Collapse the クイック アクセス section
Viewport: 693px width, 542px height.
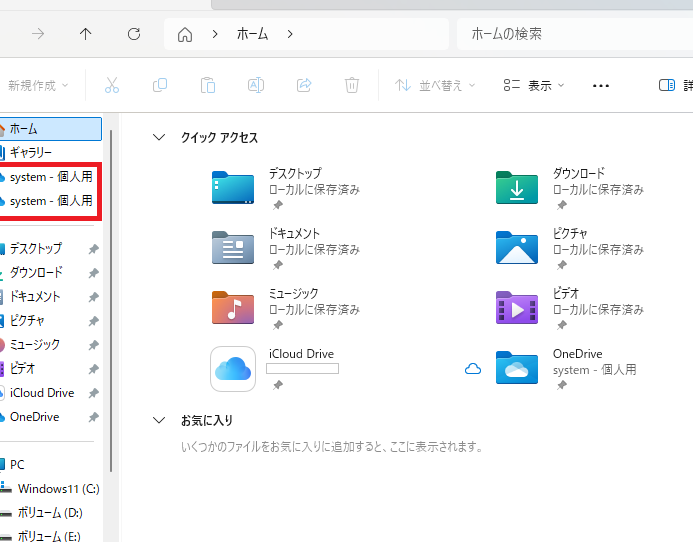tap(159, 138)
